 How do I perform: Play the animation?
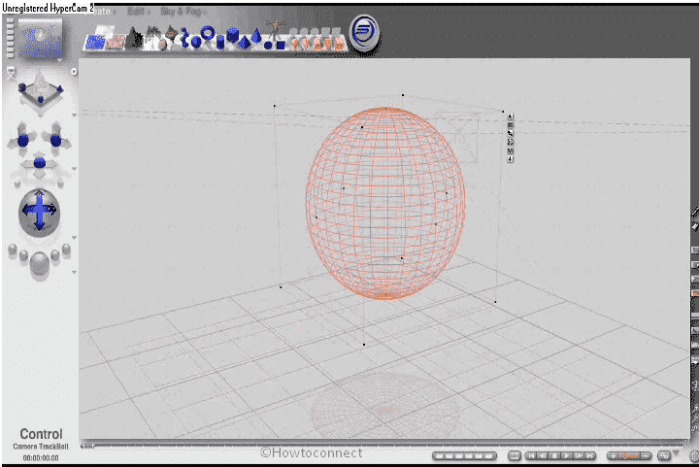566,456
